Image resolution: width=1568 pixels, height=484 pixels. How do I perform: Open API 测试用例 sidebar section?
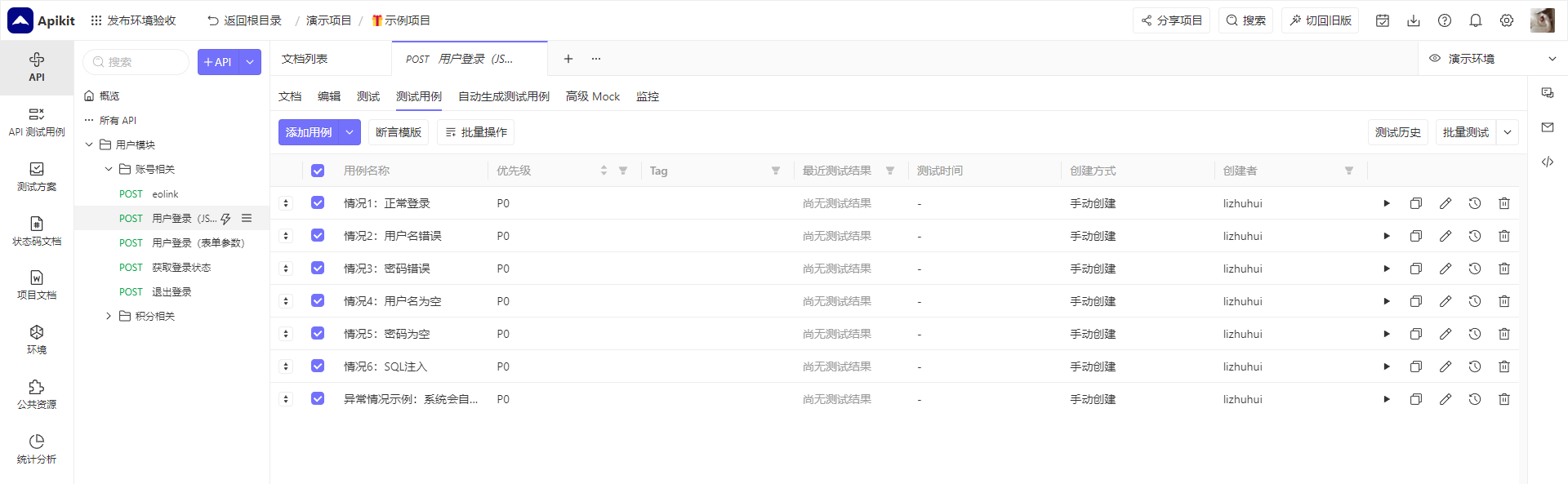tap(37, 122)
